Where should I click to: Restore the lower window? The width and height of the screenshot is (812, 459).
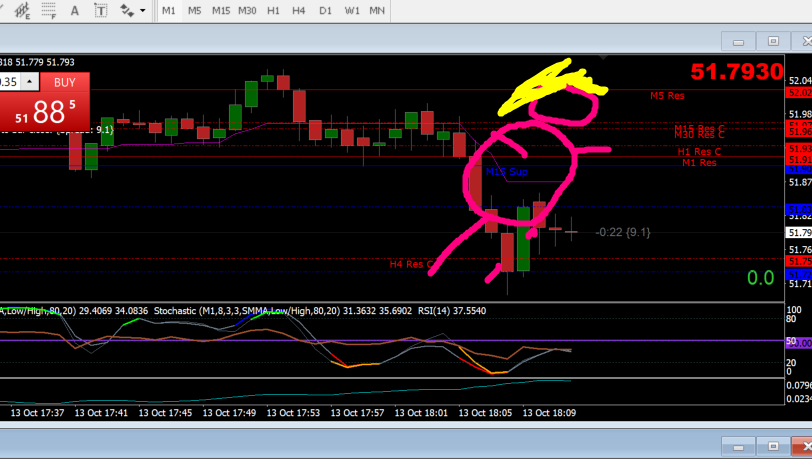pyautogui.click(x=773, y=447)
